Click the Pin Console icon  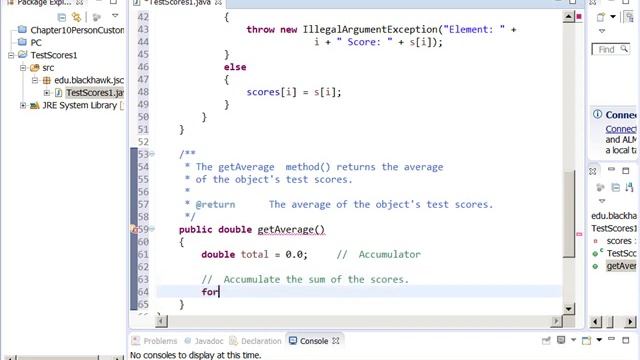click(x=546, y=340)
